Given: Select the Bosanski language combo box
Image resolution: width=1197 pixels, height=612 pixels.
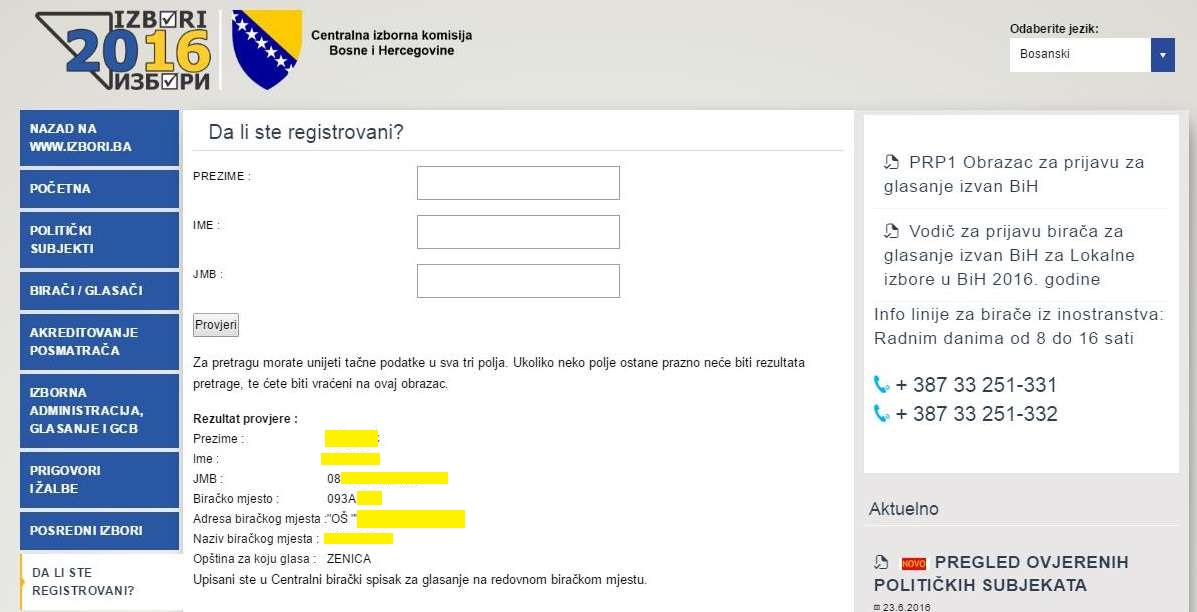Looking at the screenshot, I should tap(1080, 55).
